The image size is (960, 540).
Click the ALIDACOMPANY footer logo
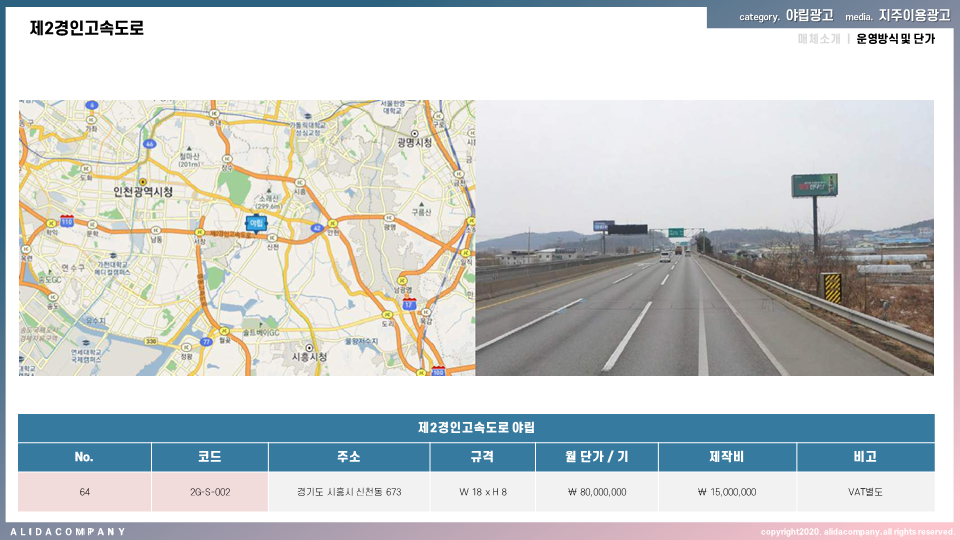(68, 531)
